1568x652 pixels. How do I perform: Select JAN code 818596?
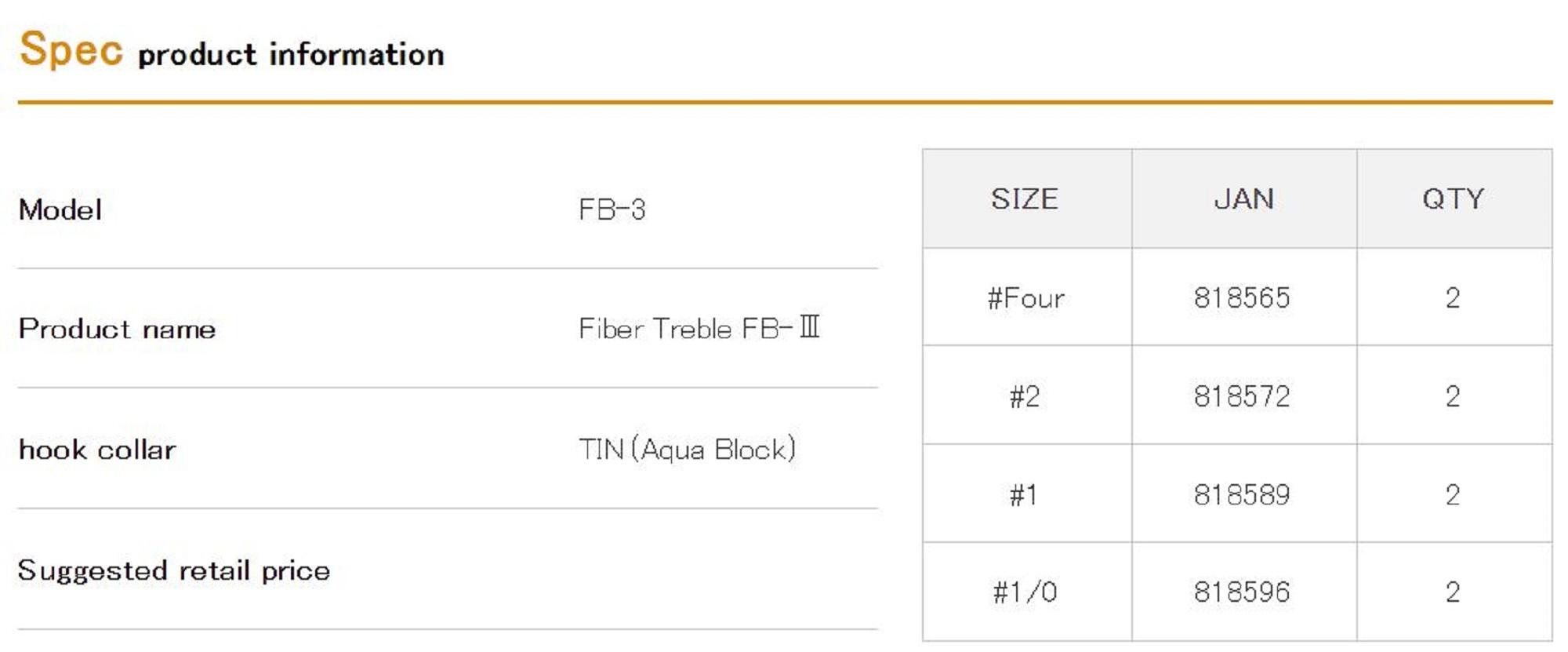(x=1242, y=592)
